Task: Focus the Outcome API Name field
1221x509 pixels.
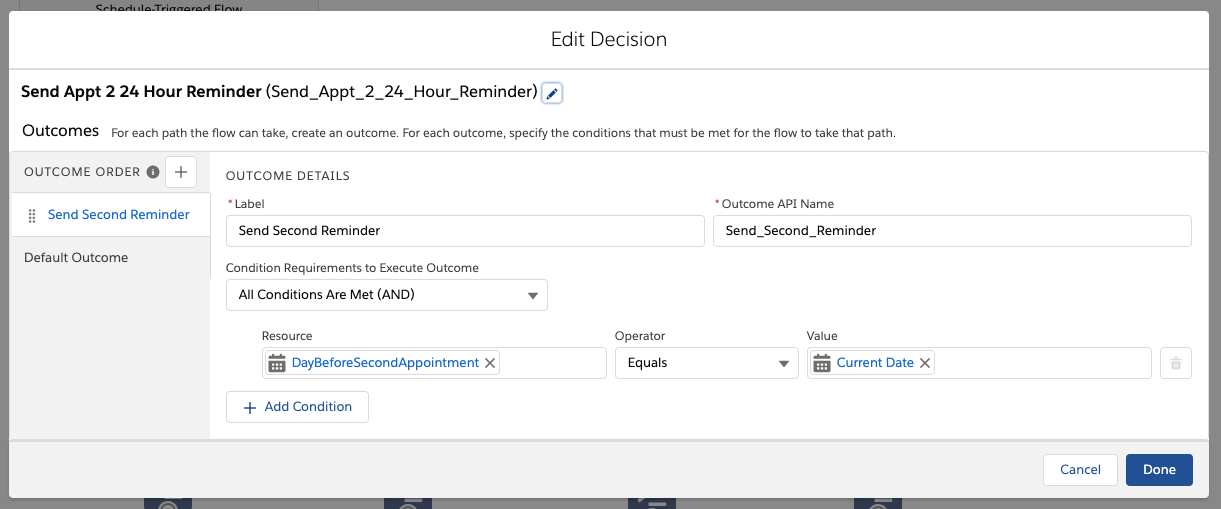Action: pos(952,231)
